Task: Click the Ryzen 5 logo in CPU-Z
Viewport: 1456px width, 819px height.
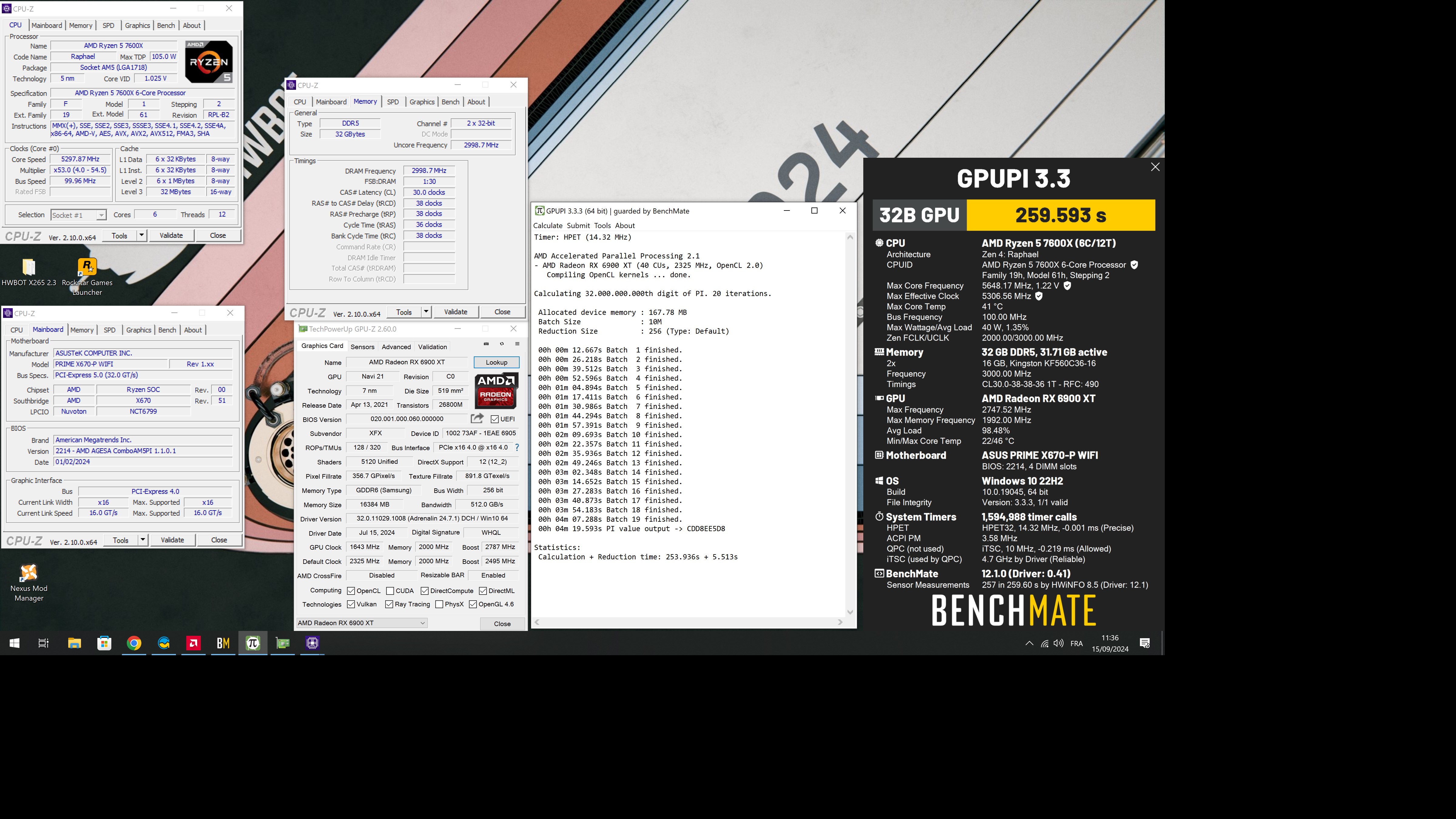Action: (209, 62)
